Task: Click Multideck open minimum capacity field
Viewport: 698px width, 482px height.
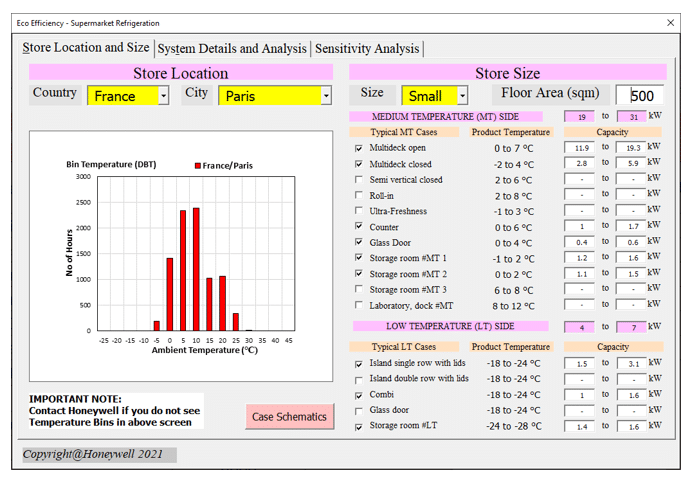Action: pyautogui.click(x=581, y=148)
